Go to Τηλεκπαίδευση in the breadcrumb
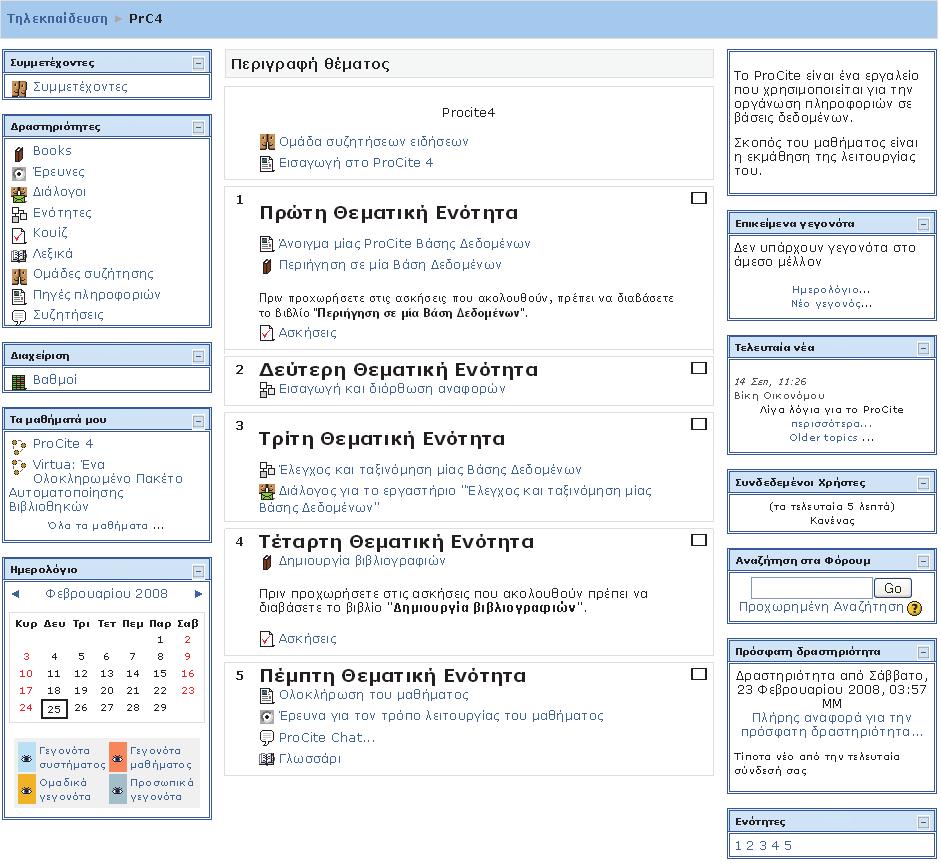 pos(58,19)
